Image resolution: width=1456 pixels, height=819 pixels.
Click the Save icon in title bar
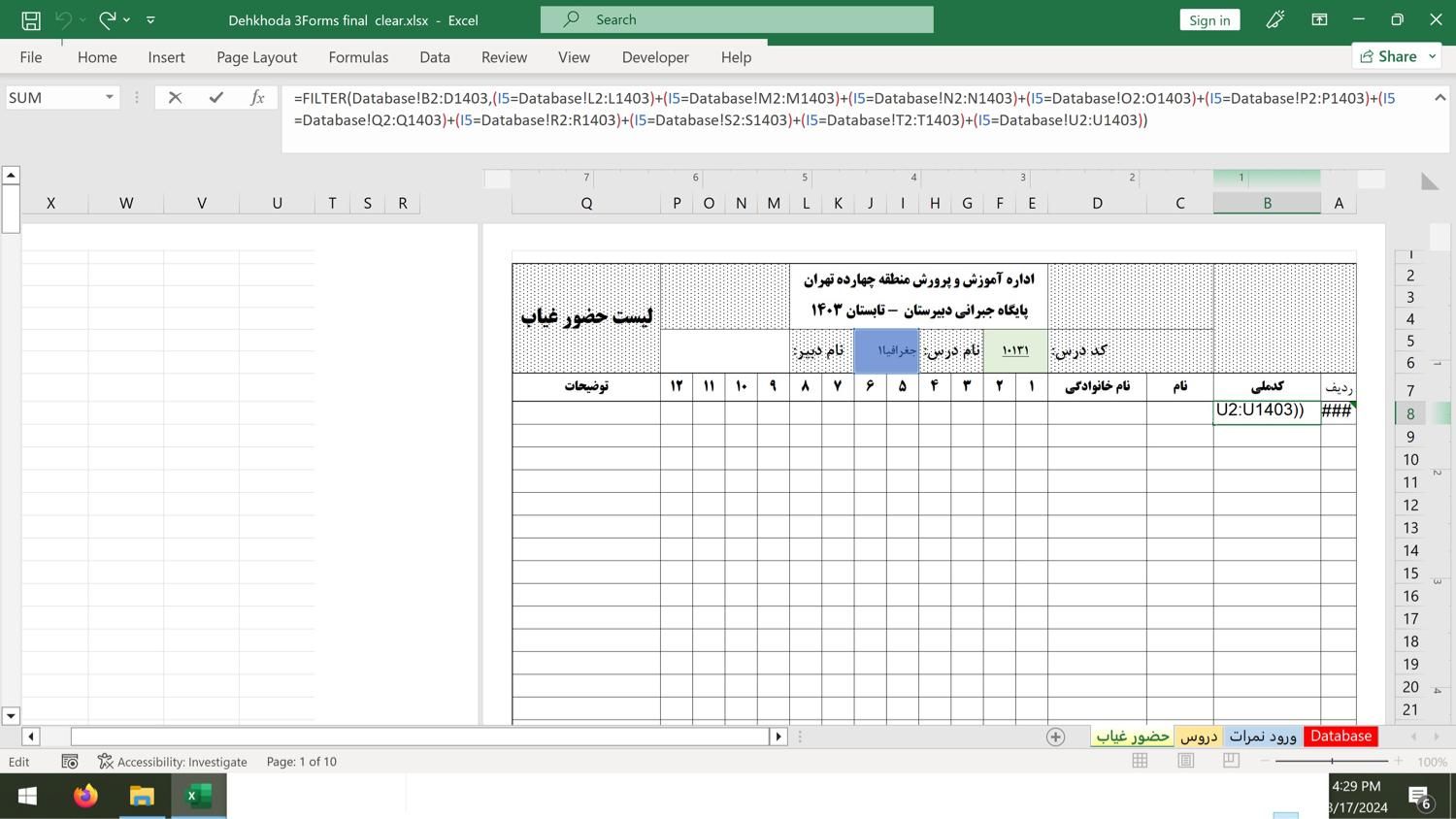click(x=30, y=19)
